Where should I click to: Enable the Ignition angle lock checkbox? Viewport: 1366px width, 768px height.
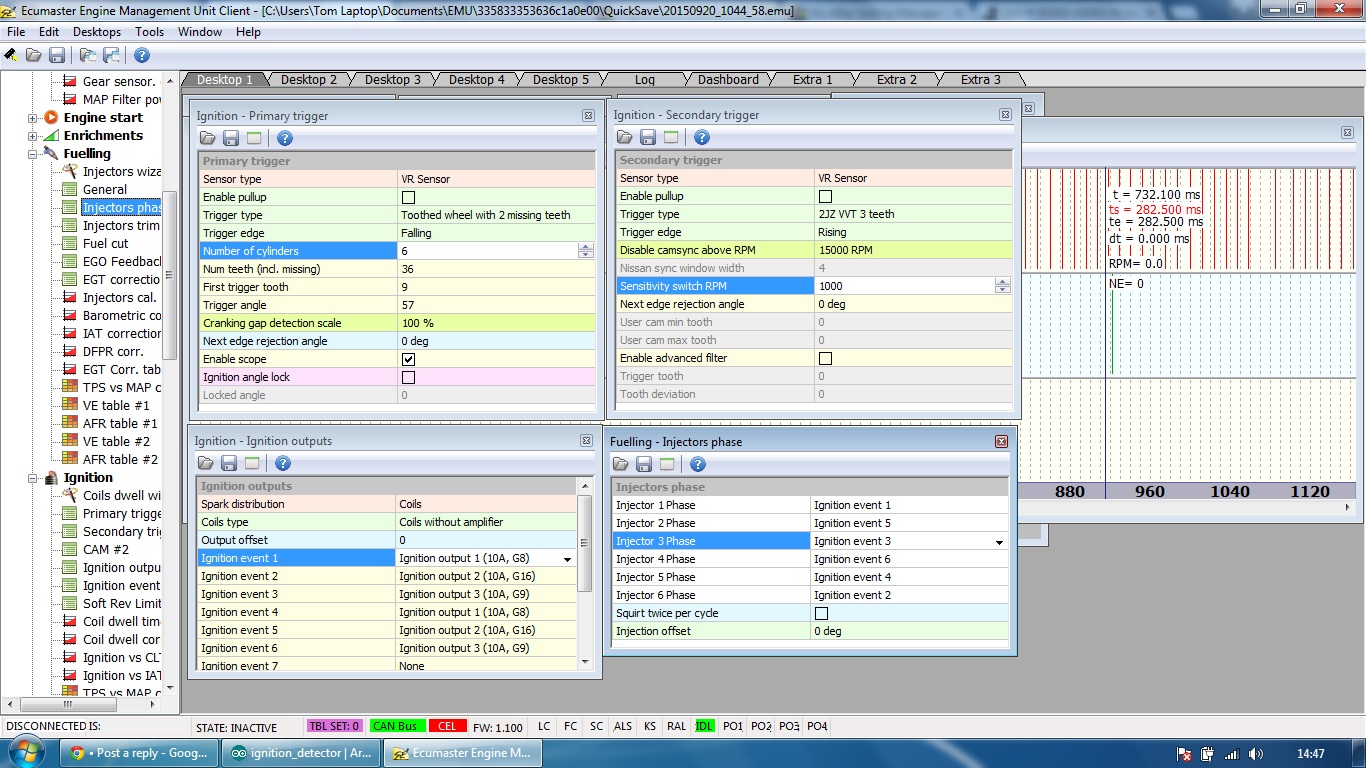tap(408, 377)
